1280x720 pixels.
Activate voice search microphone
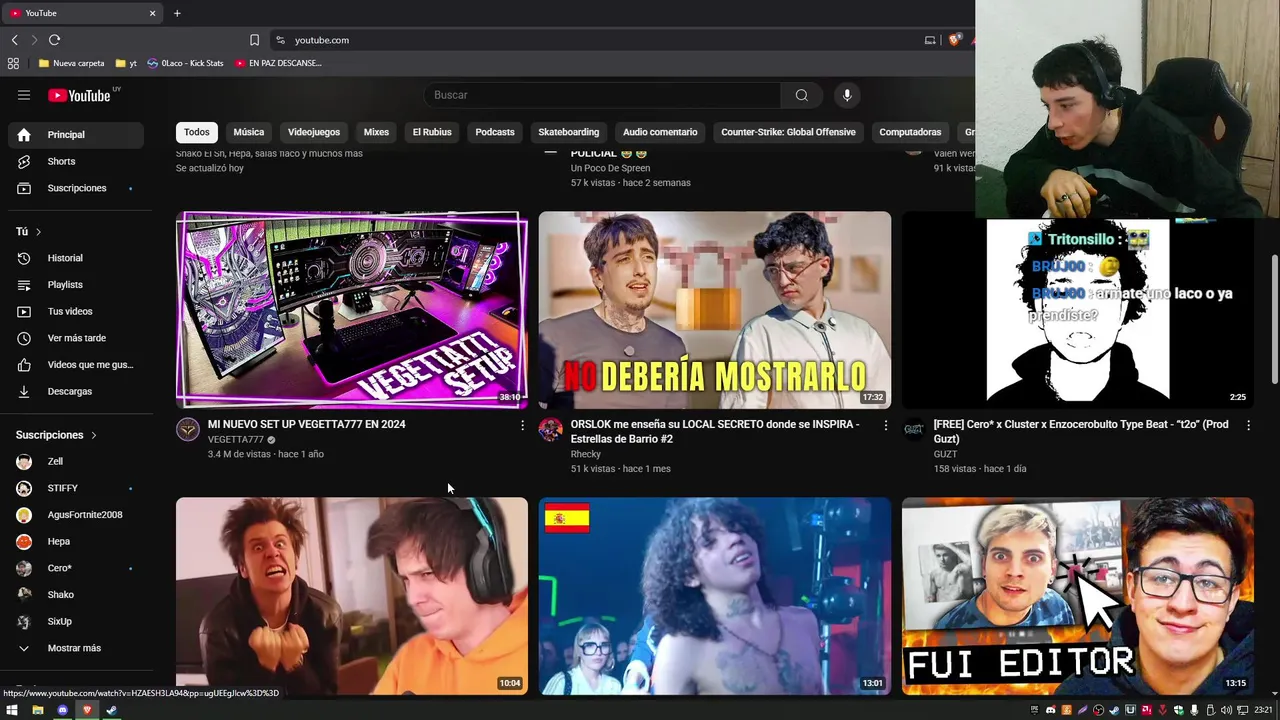(847, 95)
